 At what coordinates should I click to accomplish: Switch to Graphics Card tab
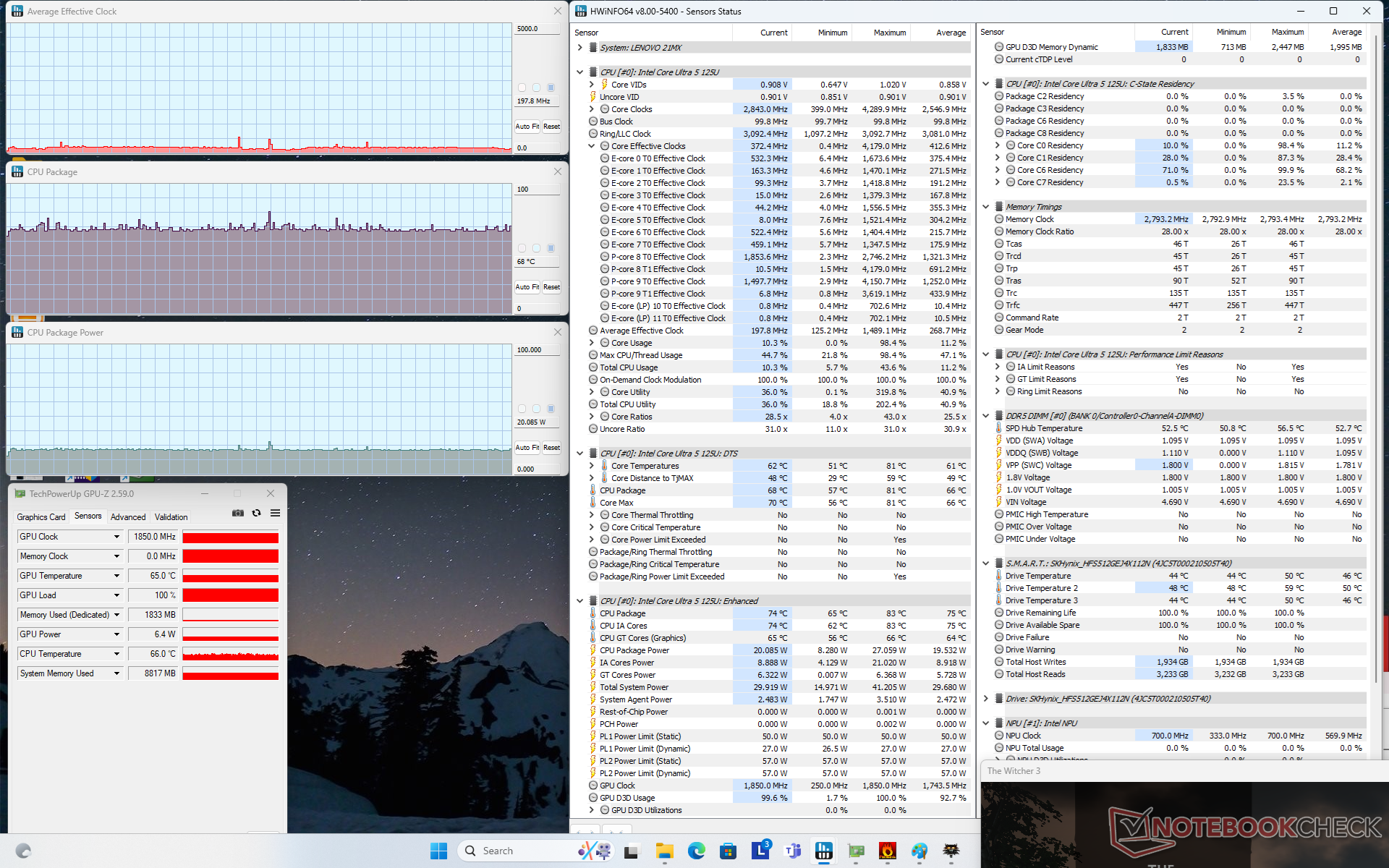(41, 516)
